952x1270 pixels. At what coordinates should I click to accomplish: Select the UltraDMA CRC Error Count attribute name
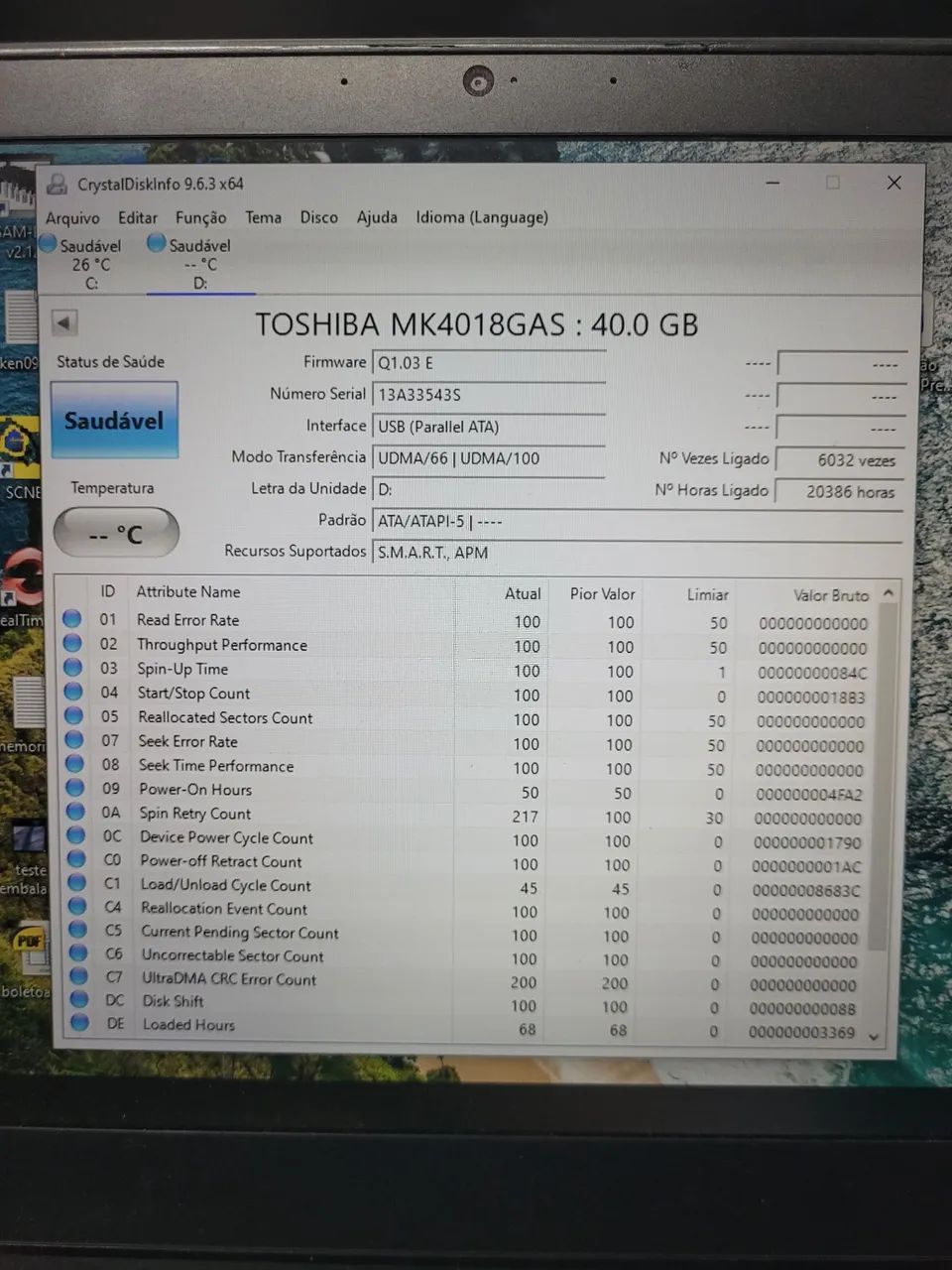coord(229,978)
